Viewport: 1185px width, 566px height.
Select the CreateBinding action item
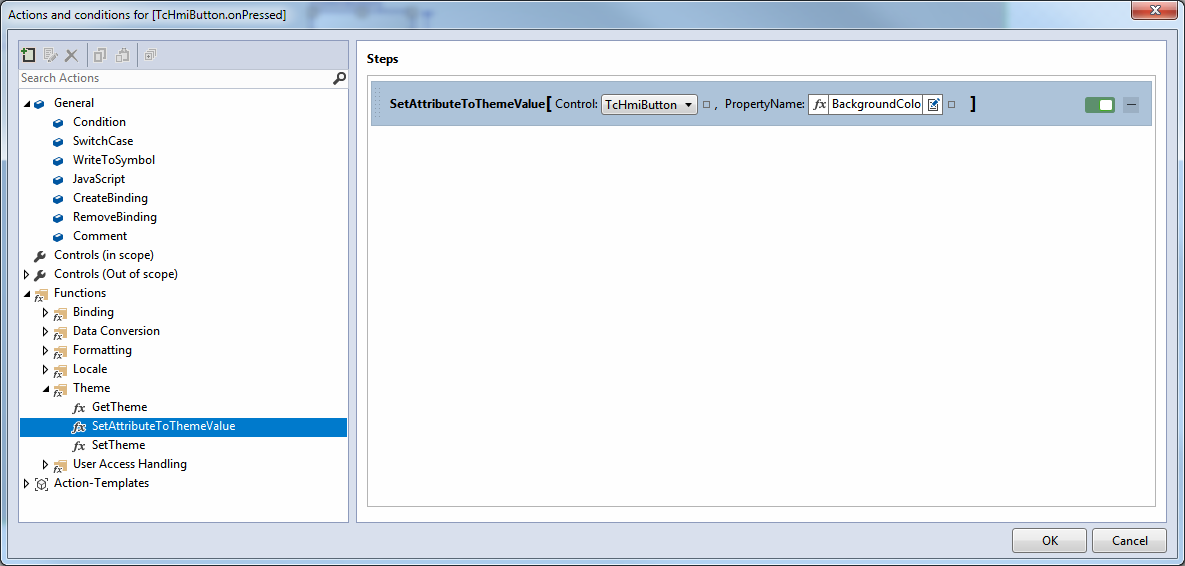110,198
